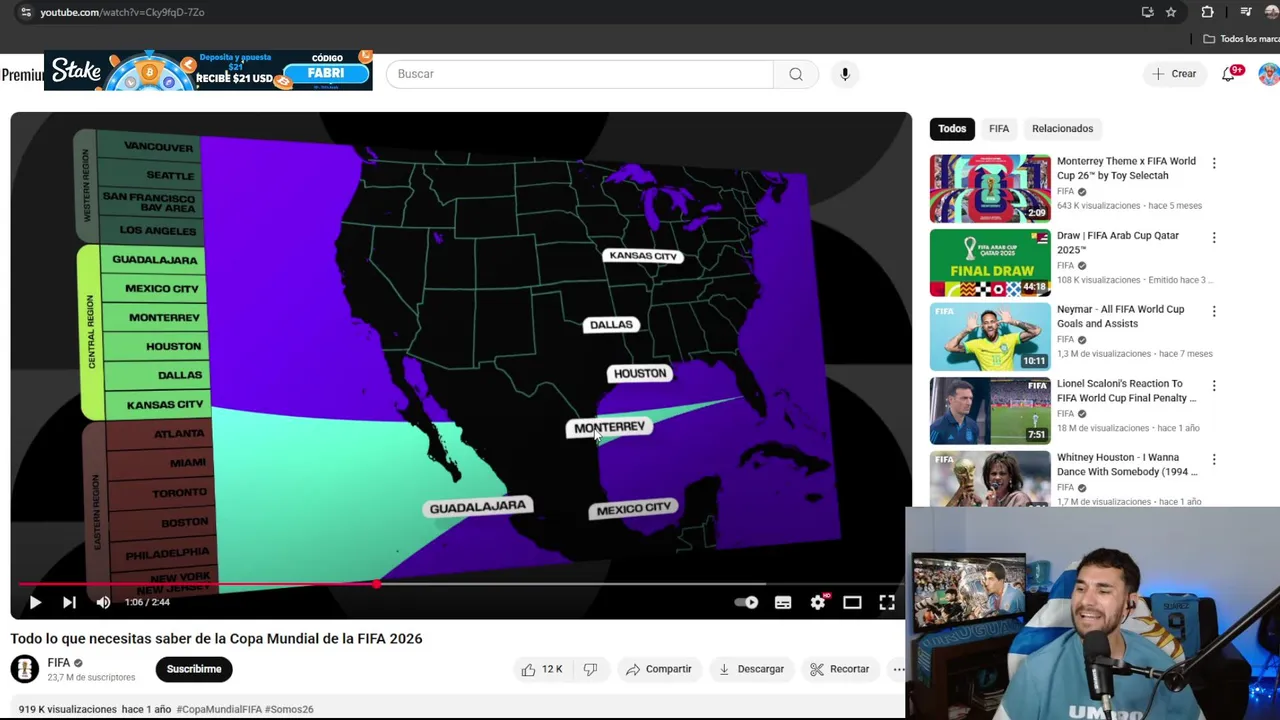Click the install app icon in address bar
This screenshot has height=720, width=1280.
coord(1147,12)
